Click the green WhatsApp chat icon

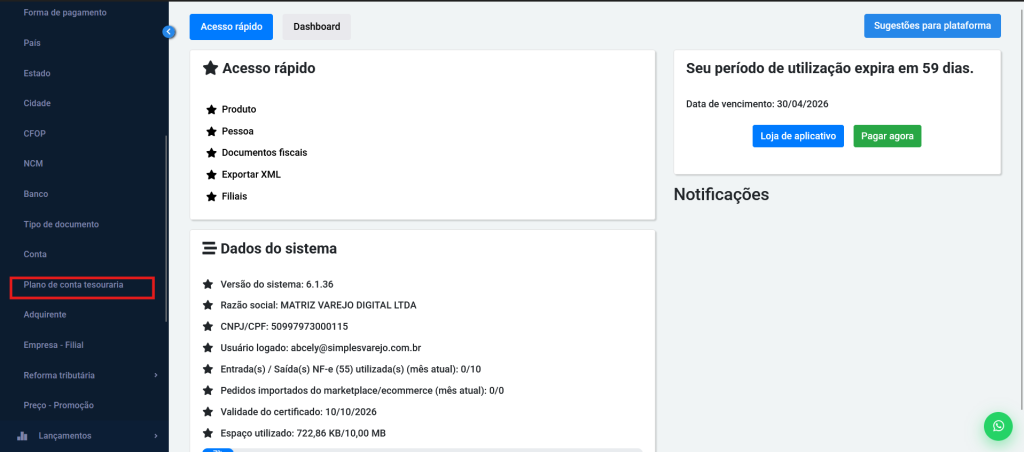pos(997,426)
